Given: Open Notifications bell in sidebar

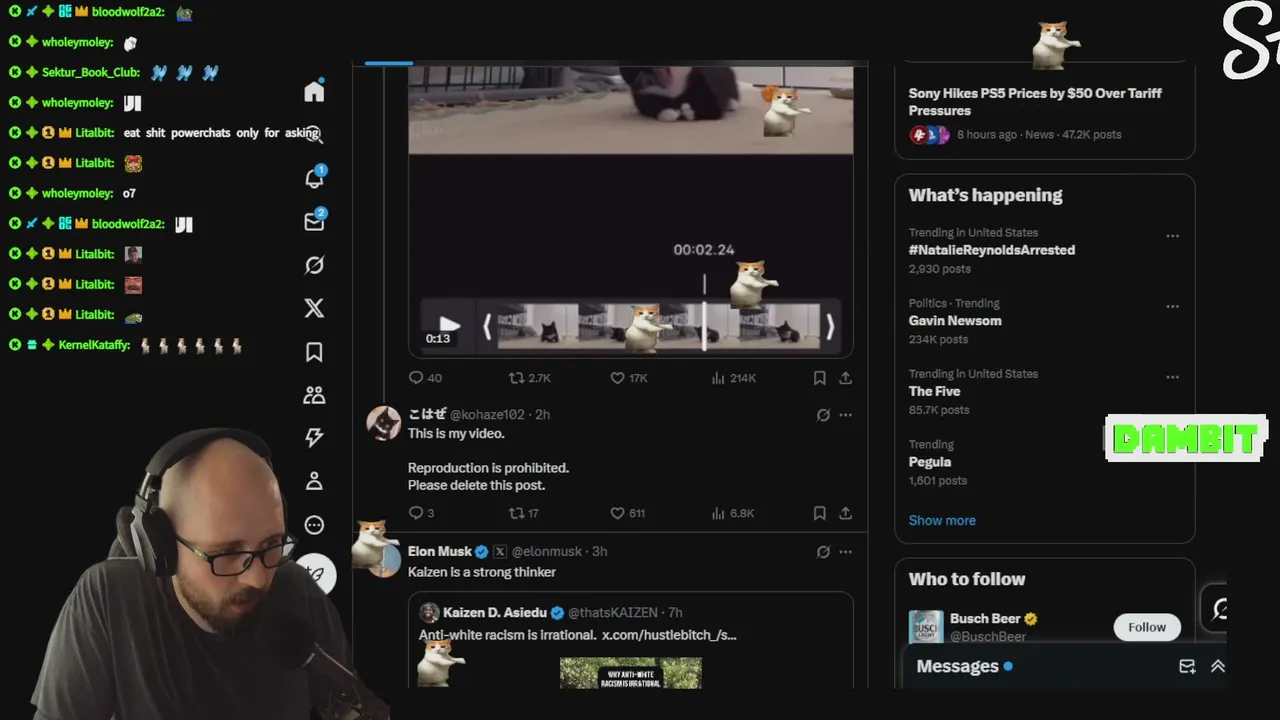Looking at the screenshot, I should tap(314, 178).
